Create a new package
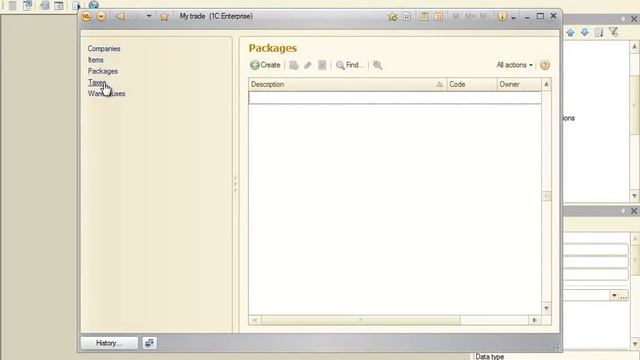 tap(265, 65)
